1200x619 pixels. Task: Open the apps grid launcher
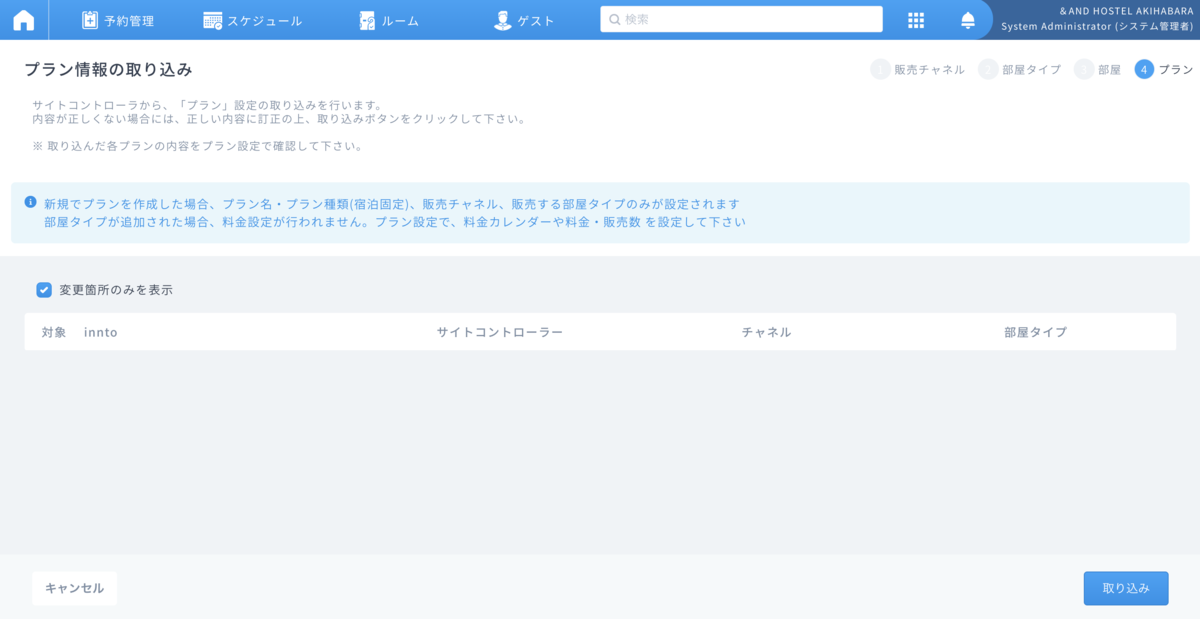coord(916,20)
